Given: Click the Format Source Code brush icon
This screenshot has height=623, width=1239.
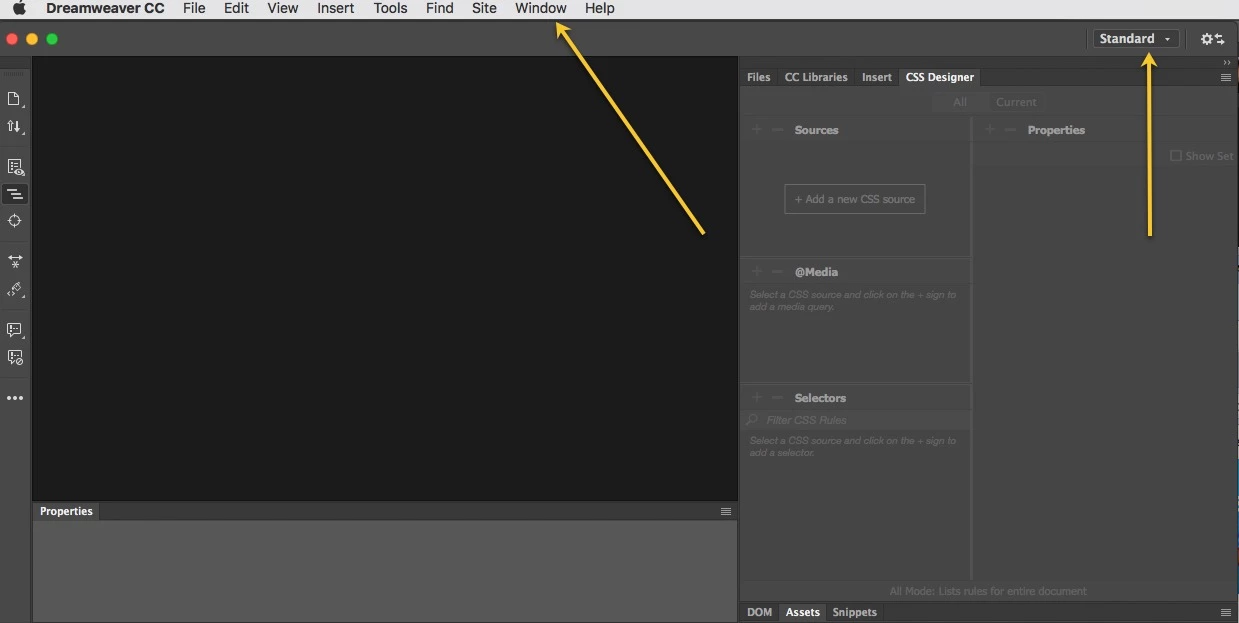Looking at the screenshot, I should (x=15, y=290).
